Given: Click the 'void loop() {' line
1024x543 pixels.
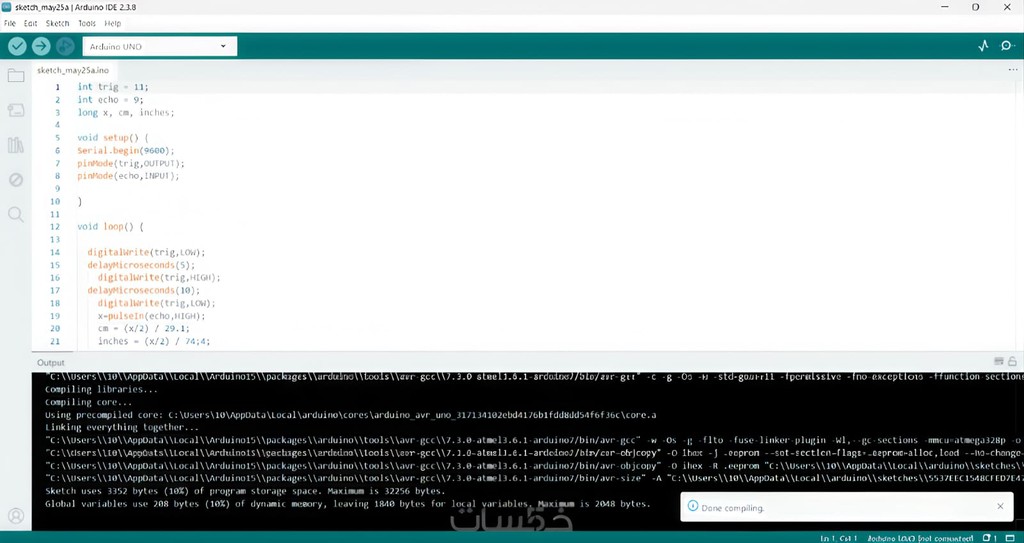Looking at the screenshot, I should [110, 227].
